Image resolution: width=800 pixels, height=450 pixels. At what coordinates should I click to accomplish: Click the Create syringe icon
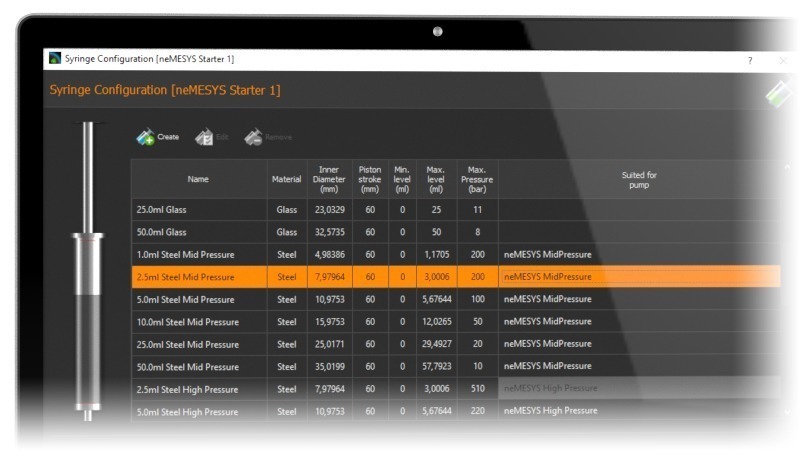click(x=146, y=137)
